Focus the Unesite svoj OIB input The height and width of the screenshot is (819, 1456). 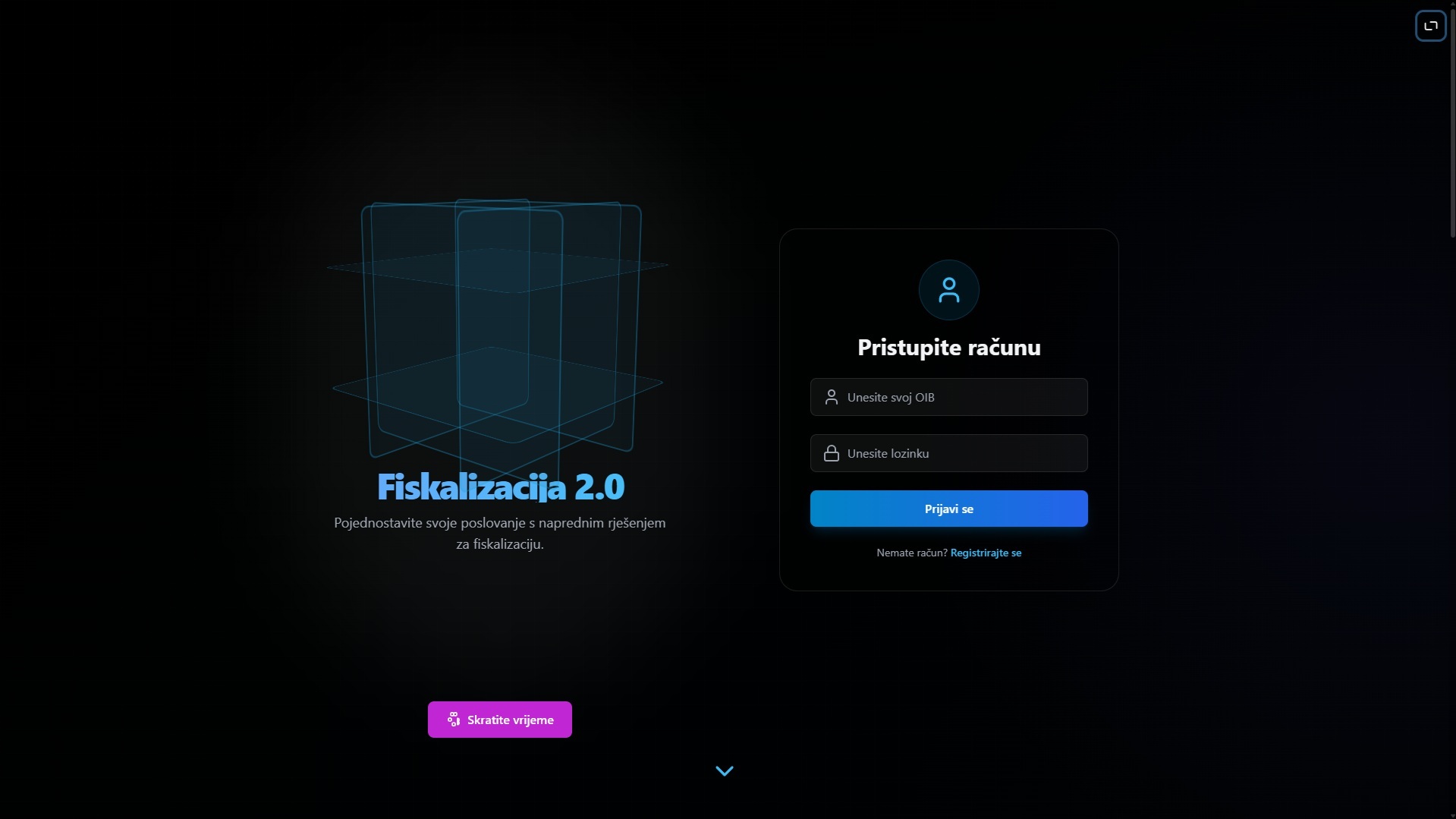pyautogui.click(x=948, y=397)
